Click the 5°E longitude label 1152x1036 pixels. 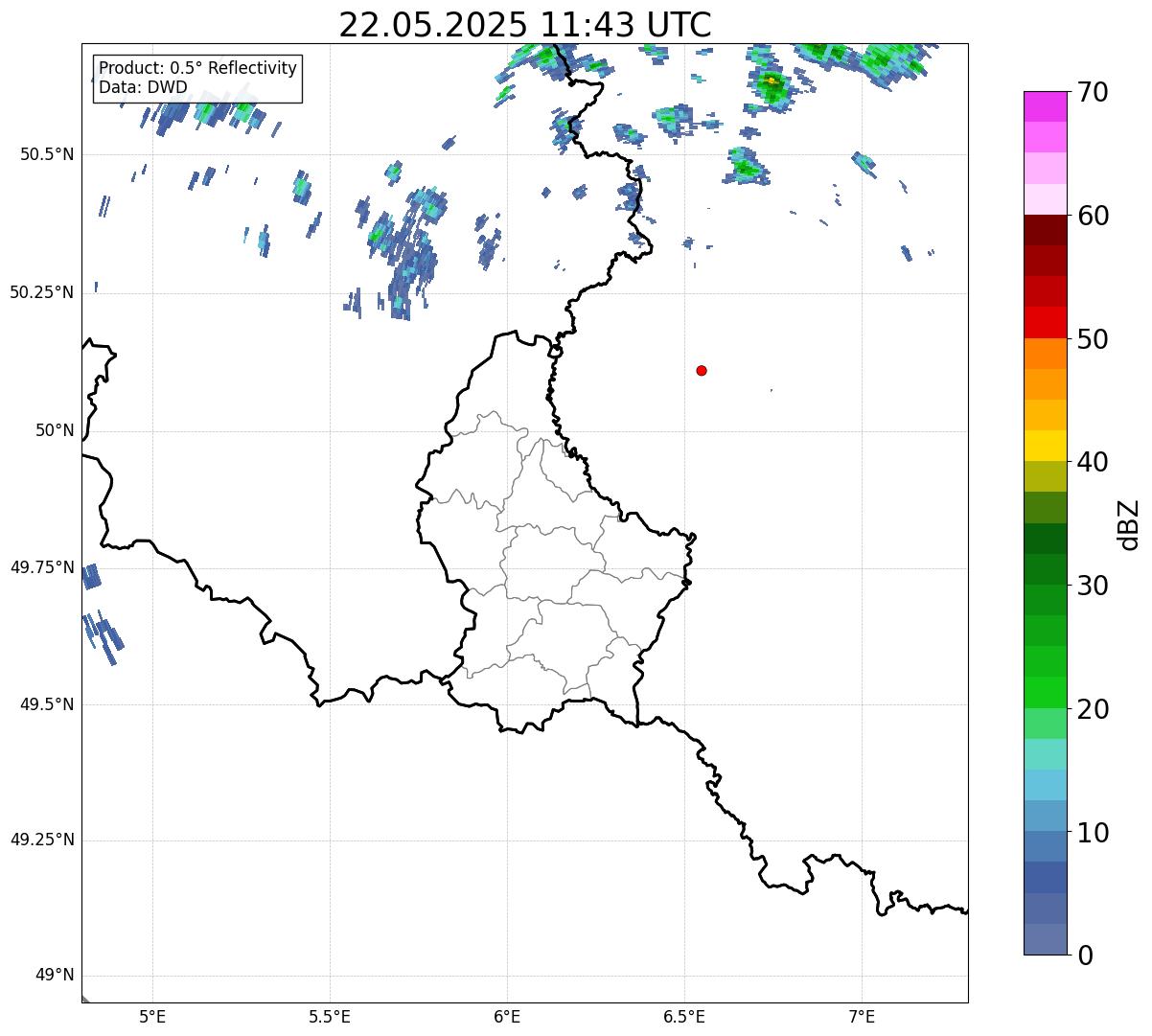pyautogui.click(x=152, y=1016)
